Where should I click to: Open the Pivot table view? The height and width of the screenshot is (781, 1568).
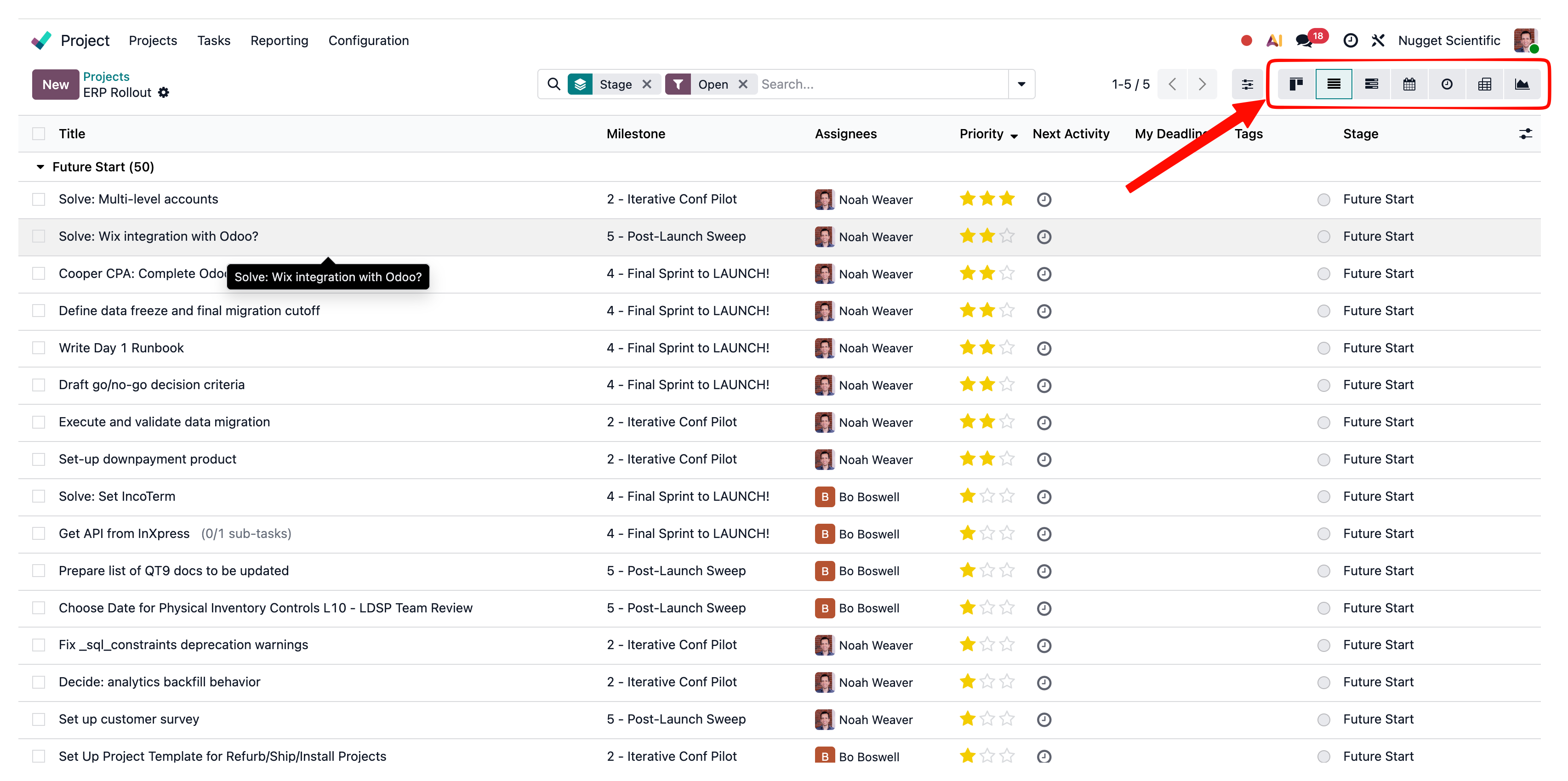tap(1484, 84)
